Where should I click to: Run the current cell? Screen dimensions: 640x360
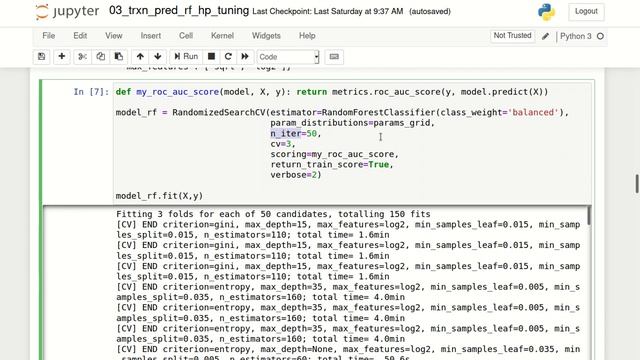(x=186, y=57)
